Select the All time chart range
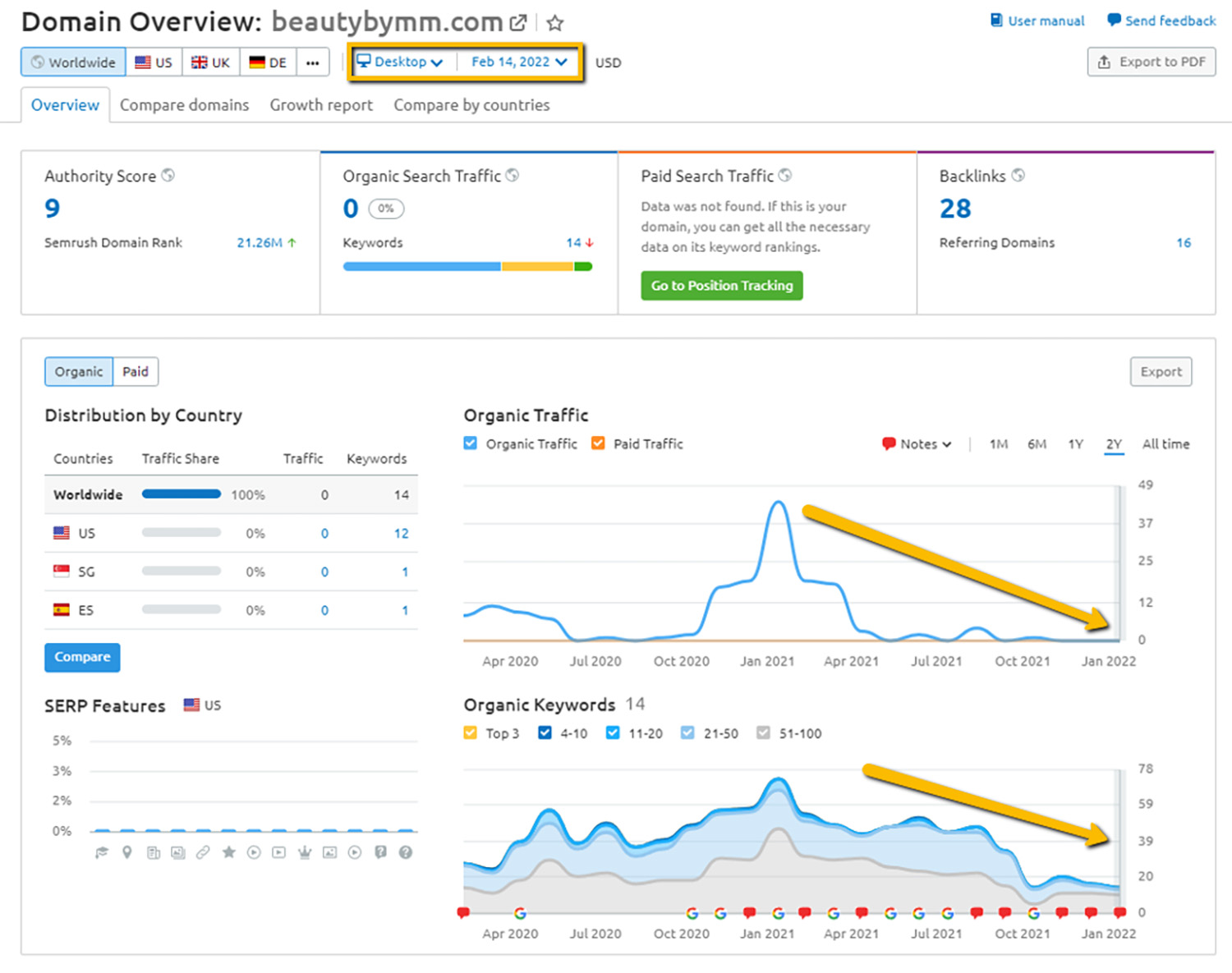 coord(1165,444)
